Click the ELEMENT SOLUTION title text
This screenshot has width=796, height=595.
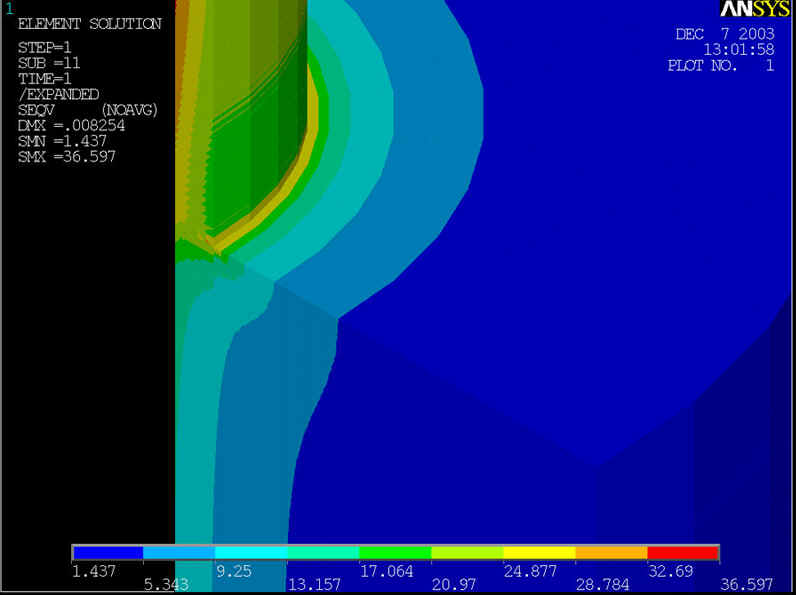click(90, 24)
